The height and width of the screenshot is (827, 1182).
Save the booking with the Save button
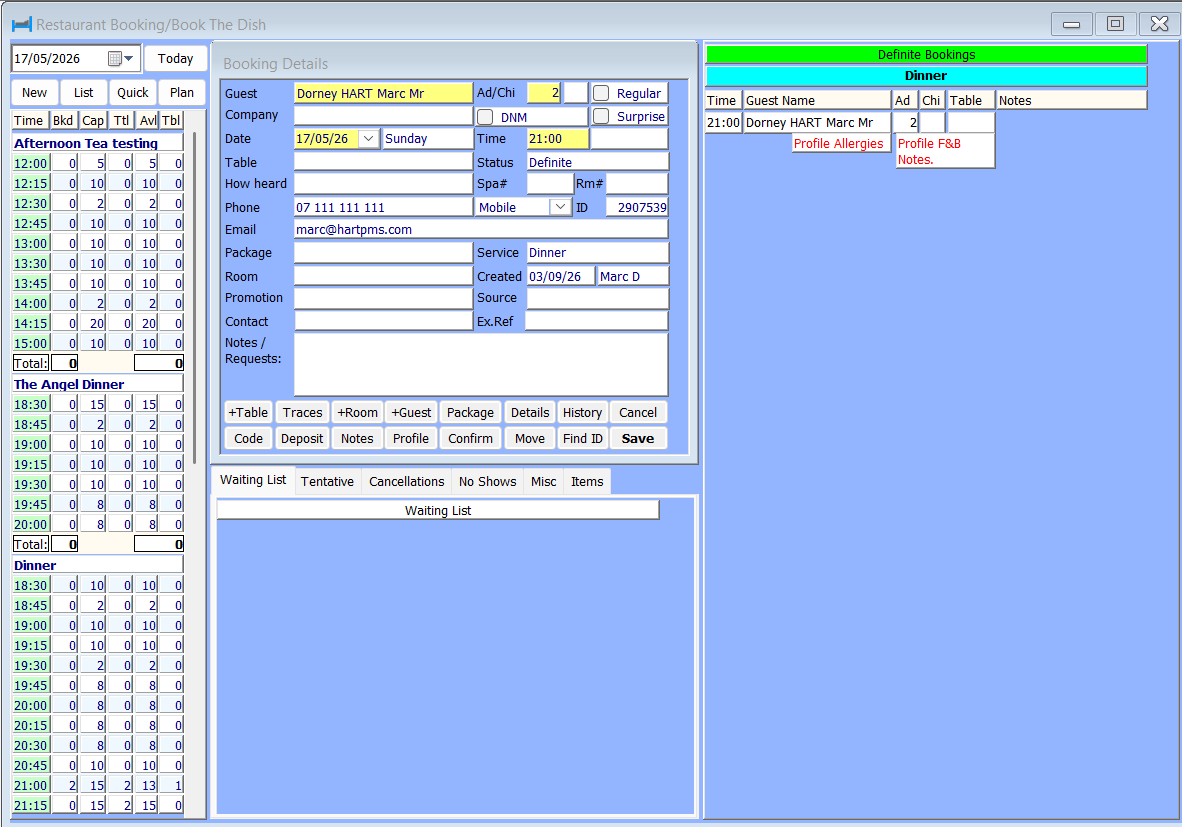[638, 439]
